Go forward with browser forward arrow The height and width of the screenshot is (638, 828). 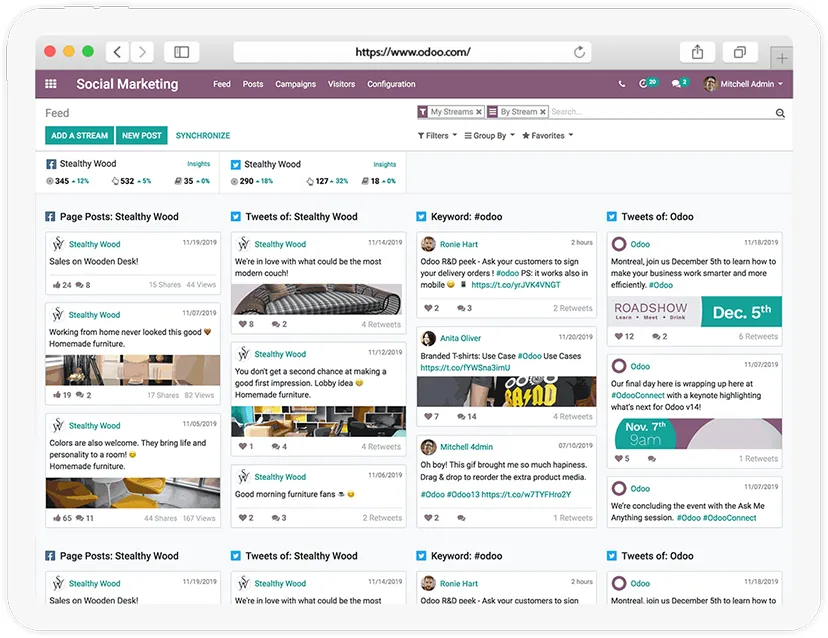[142, 52]
